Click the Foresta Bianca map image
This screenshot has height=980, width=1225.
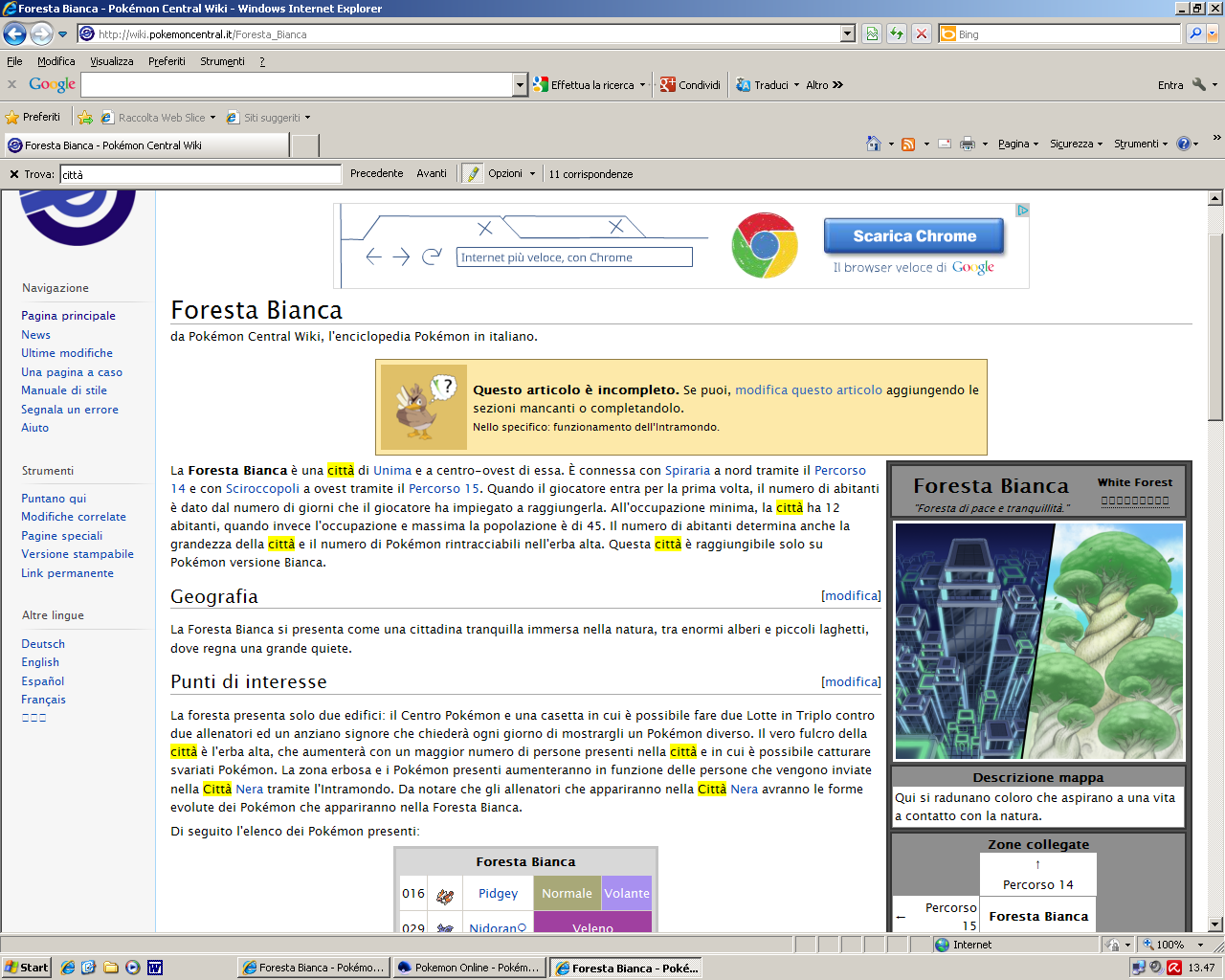[1038, 641]
